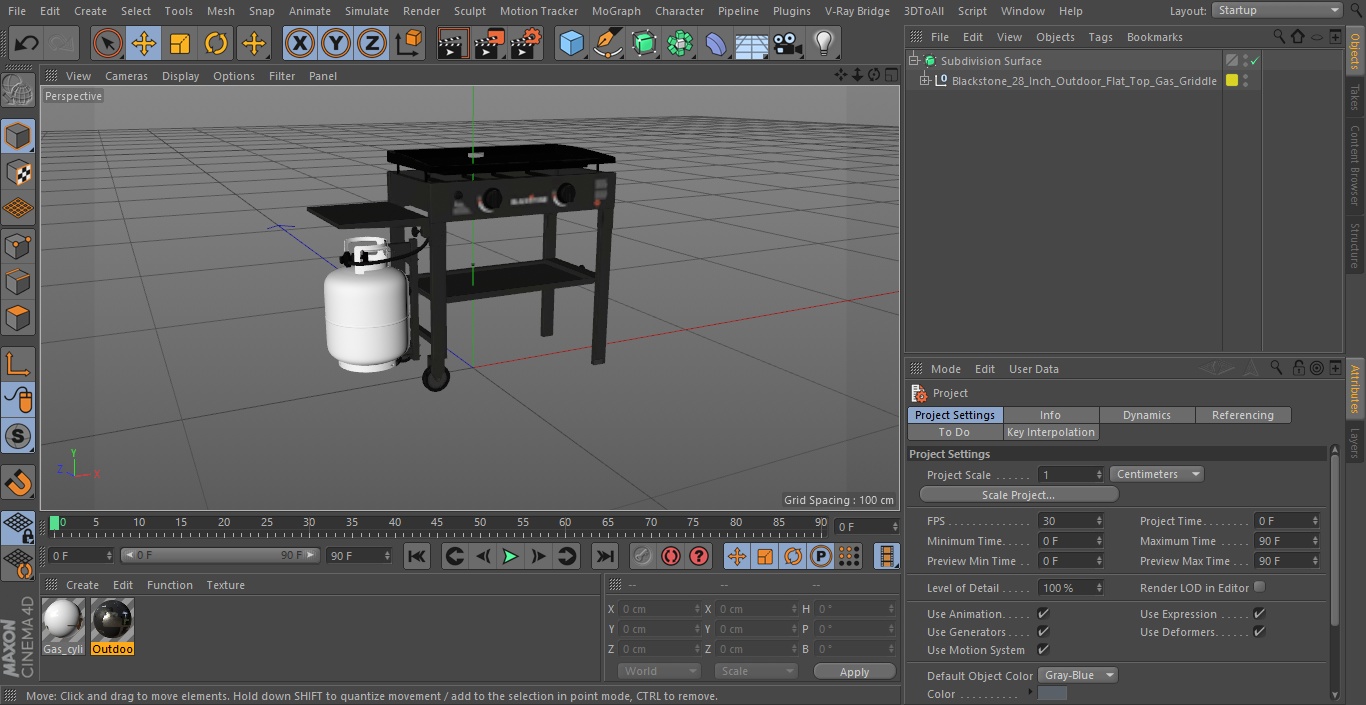Select the Scale tool icon
1366x705 pixels.
tap(180, 43)
